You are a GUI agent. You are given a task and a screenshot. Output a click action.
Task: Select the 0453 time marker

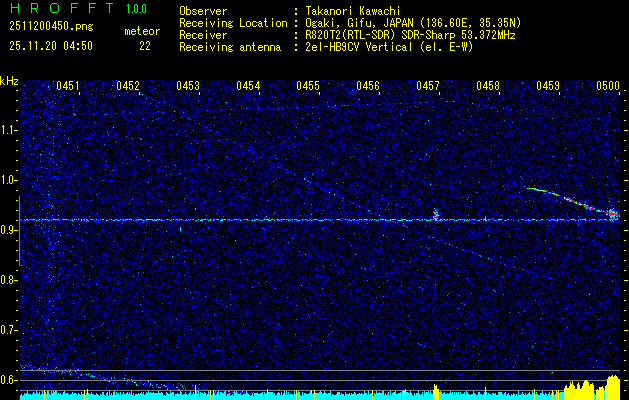188,86
